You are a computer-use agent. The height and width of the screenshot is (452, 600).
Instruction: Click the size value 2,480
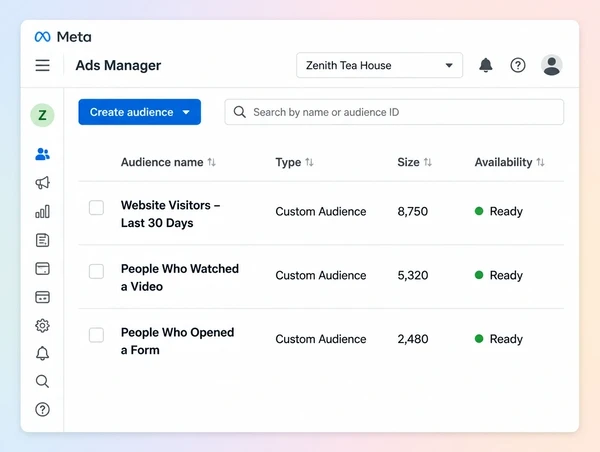[x=412, y=339]
